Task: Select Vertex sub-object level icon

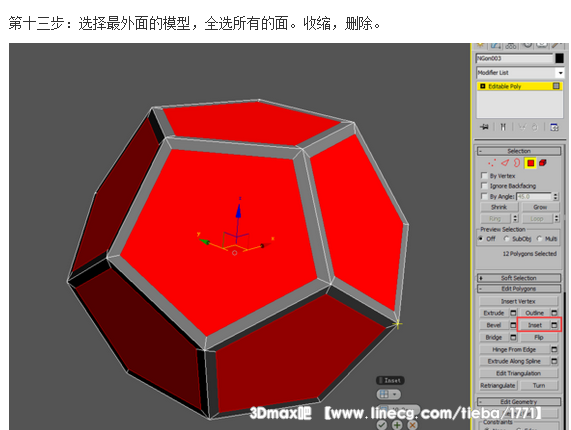Action: click(x=492, y=163)
